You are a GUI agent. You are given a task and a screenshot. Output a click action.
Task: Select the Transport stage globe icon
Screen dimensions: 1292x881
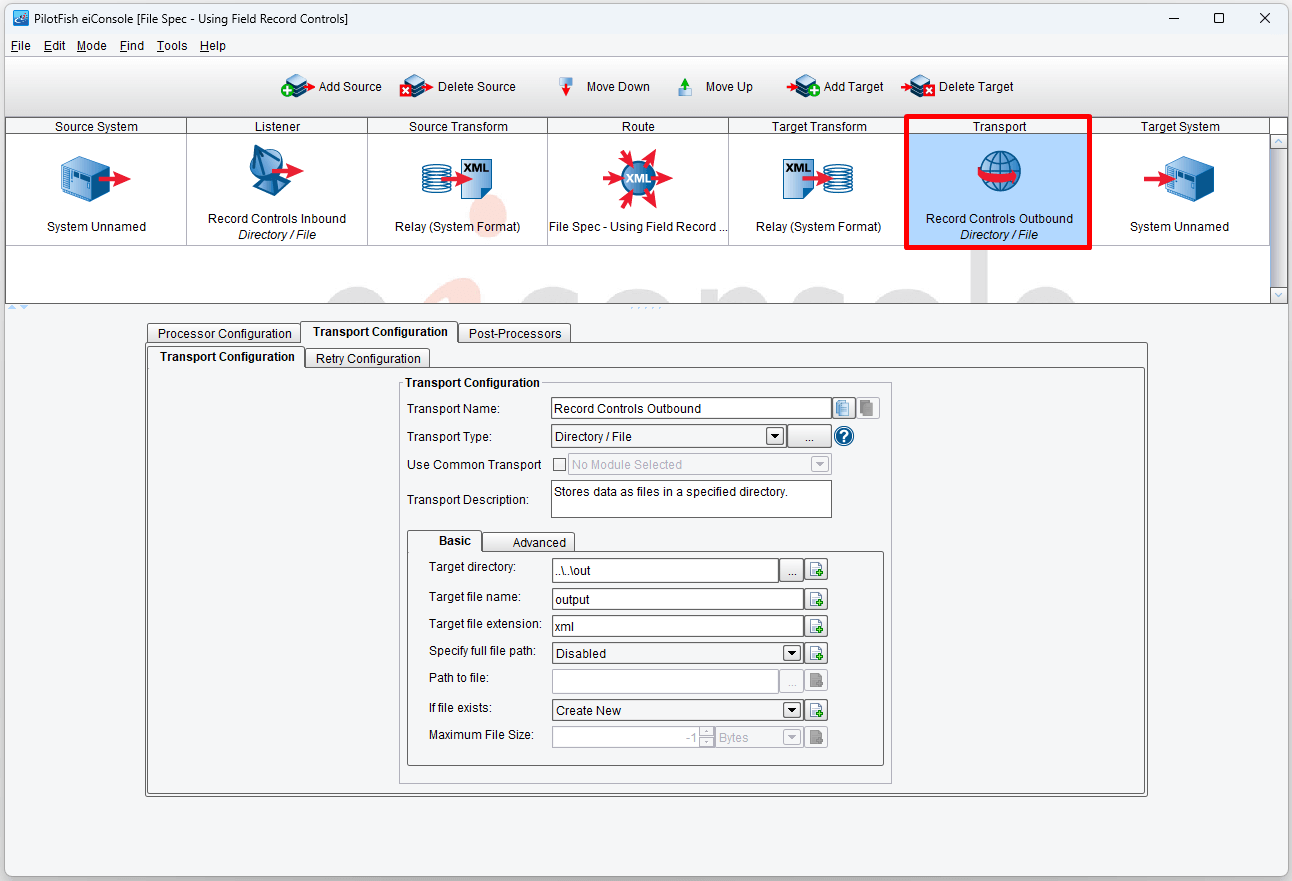click(x=999, y=172)
